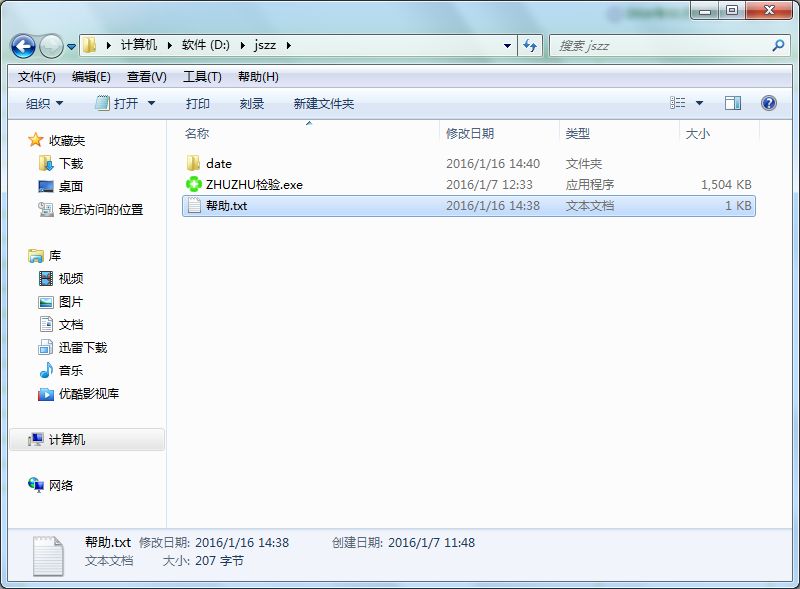Open the 工具 menu
Screen dimensions: 800x589
tap(198, 76)
